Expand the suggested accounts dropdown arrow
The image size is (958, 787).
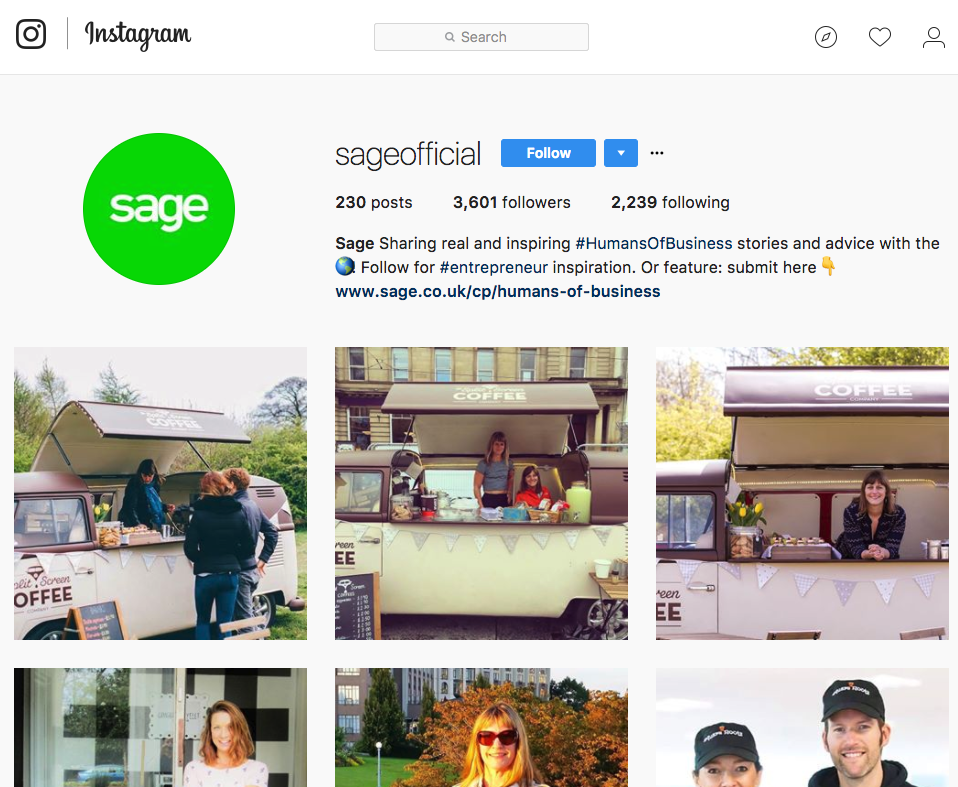(621, 153)
